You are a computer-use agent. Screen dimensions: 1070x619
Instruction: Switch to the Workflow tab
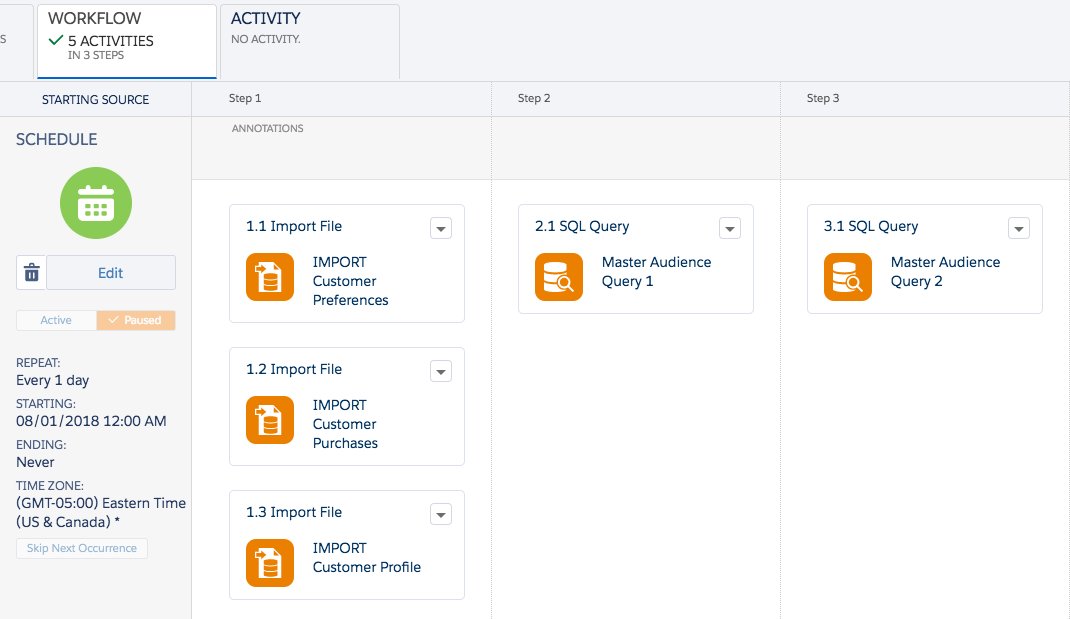[126, 40]
